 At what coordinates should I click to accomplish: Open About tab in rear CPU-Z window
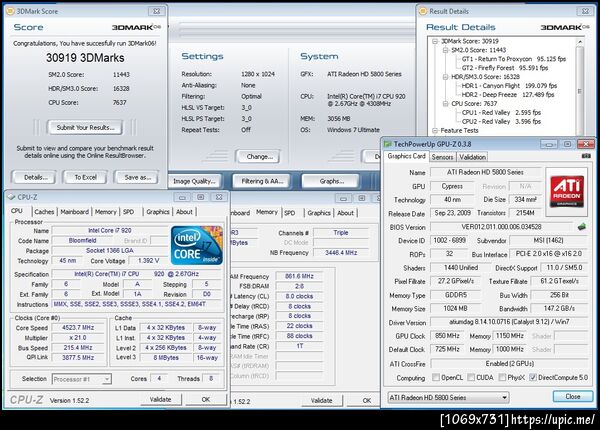(x=345, y=213)
